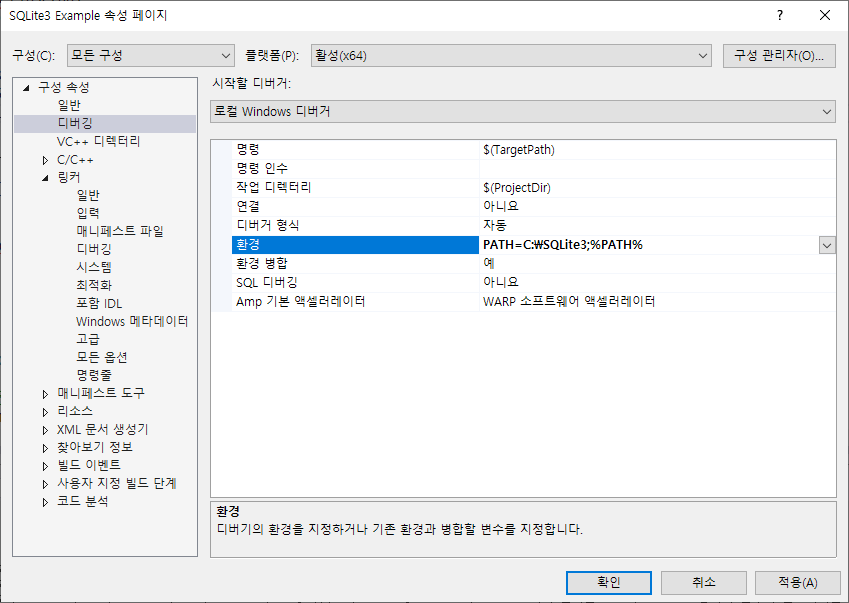The image size is (849, 603).
Task: Open the 구성(C) configuration dropdown
Action: [151, 56]
